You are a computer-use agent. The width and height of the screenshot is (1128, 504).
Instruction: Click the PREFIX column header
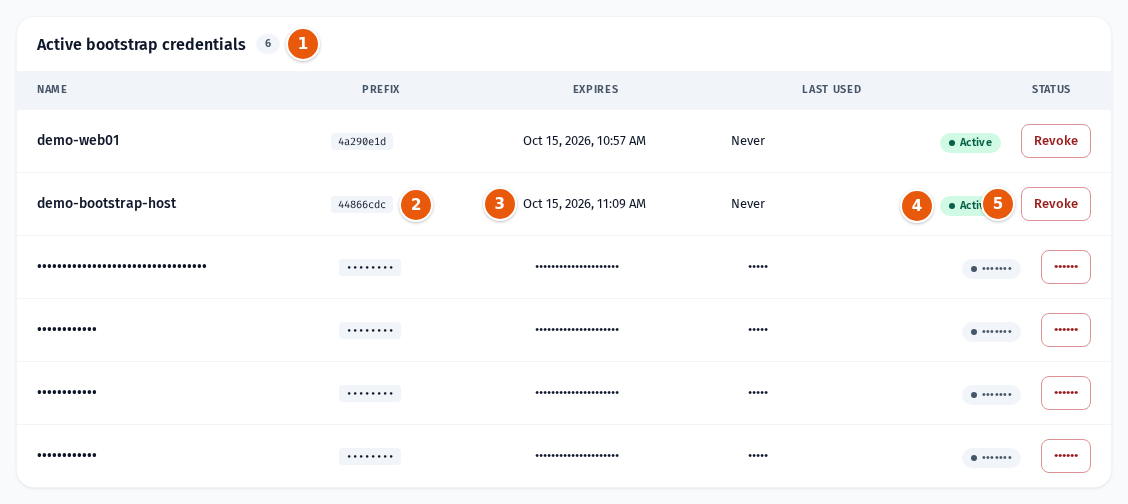coord(381,90)
